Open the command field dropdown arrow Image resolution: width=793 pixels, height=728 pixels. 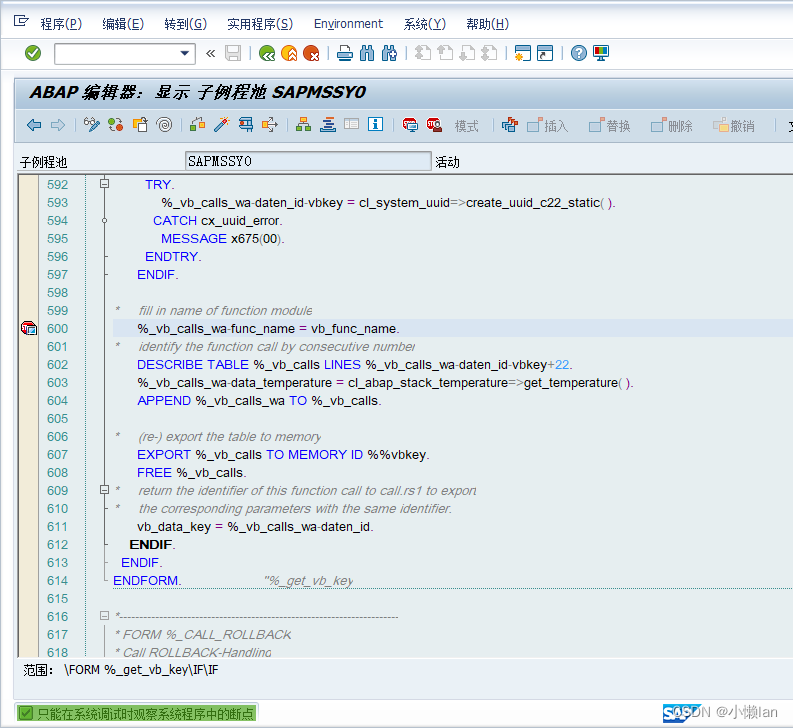click(x=185, y=53)
